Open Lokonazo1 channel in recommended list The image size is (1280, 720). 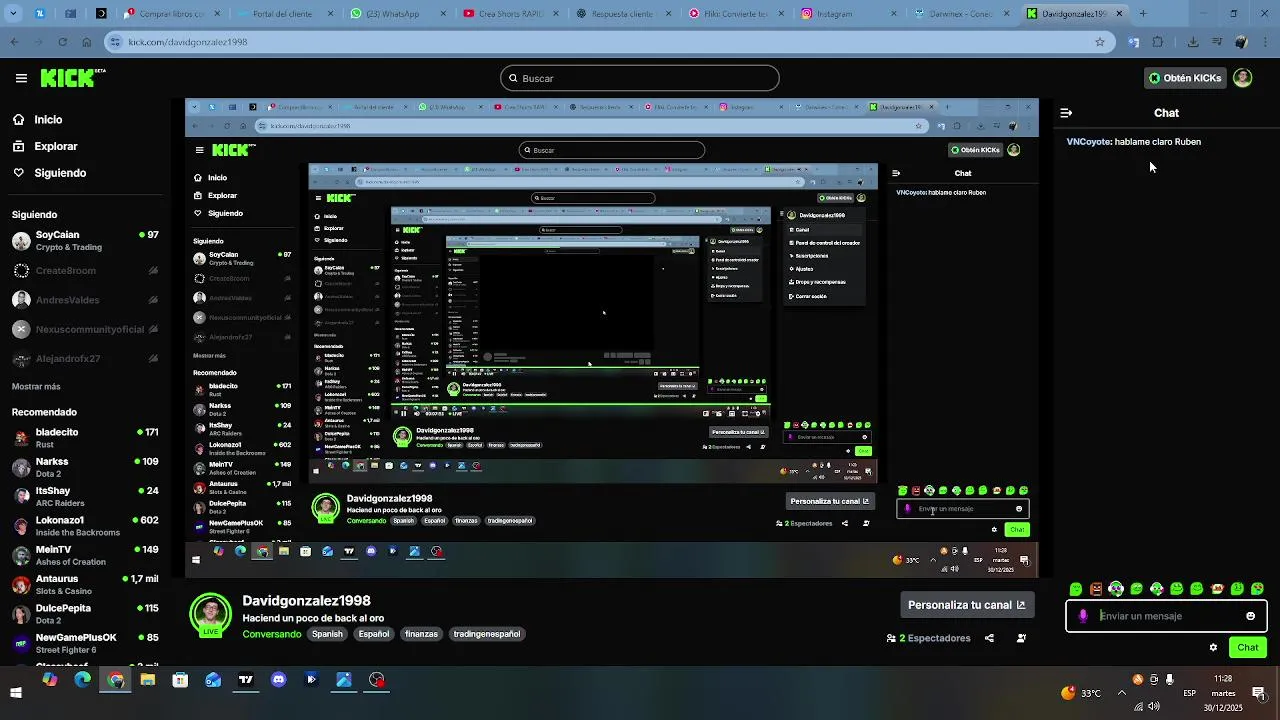84,526
